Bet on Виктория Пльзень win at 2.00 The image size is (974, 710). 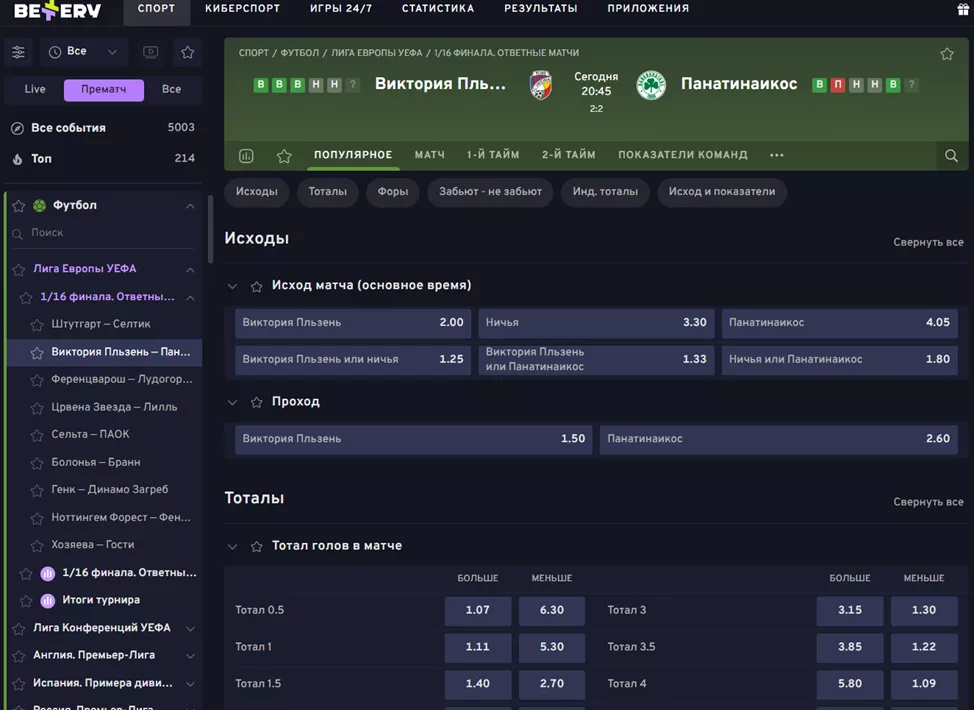(353, 323)
